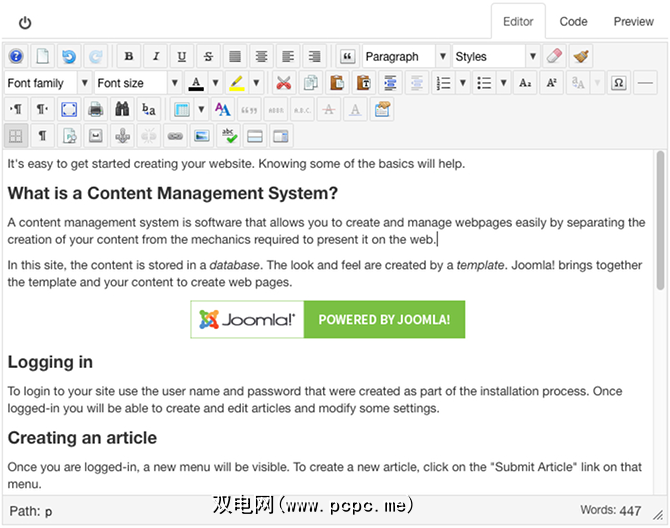This screenshot has width=670, height=528.
Task: Toggle underline formatting
Action: click(181, 57)
